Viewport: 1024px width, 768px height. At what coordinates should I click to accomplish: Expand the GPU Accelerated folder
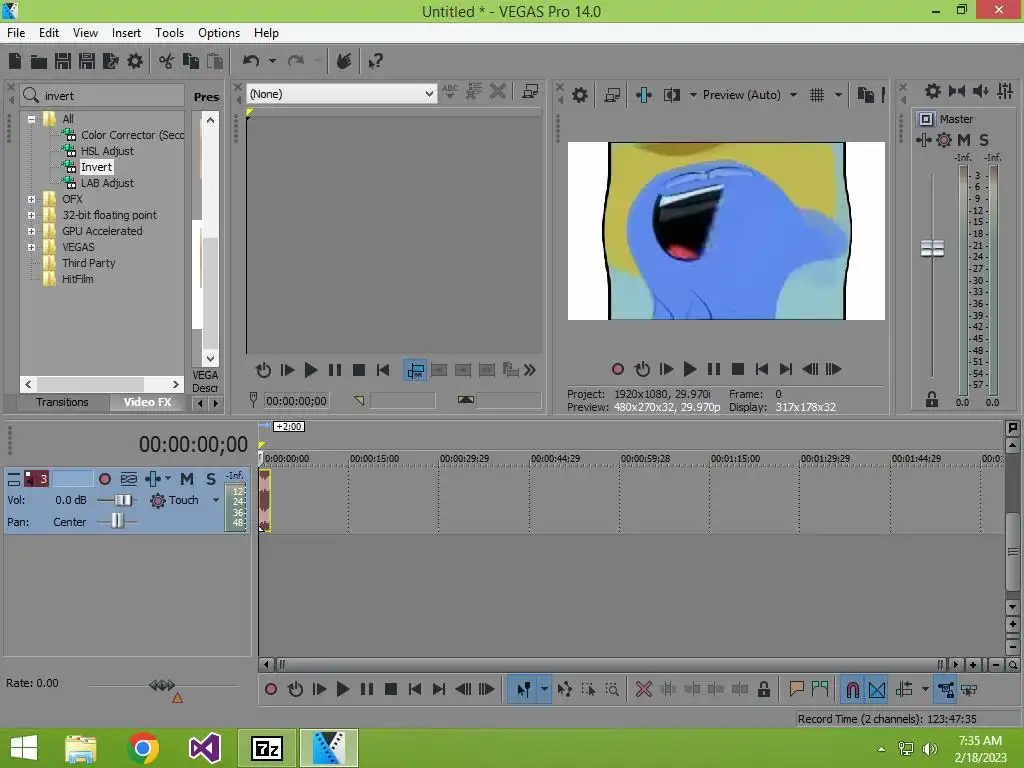31,231
